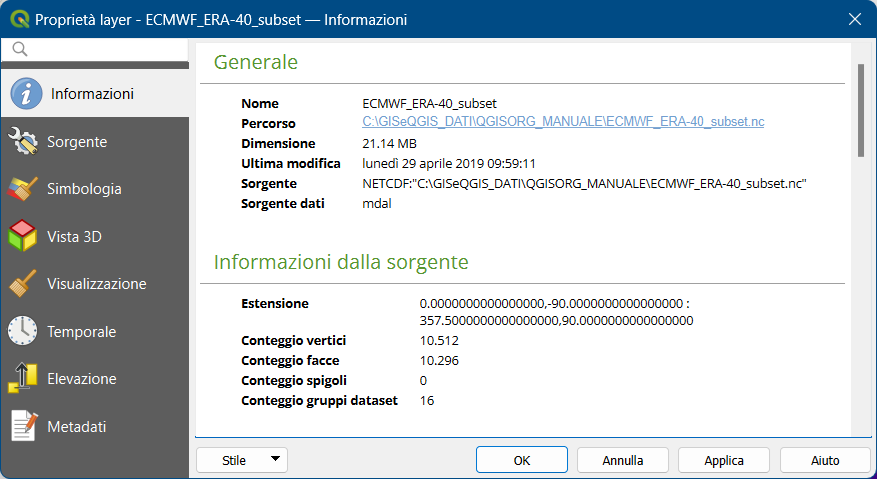Select the Visualizzazione tab
Screen dimensions: 877x479
(x=95, y=284)
